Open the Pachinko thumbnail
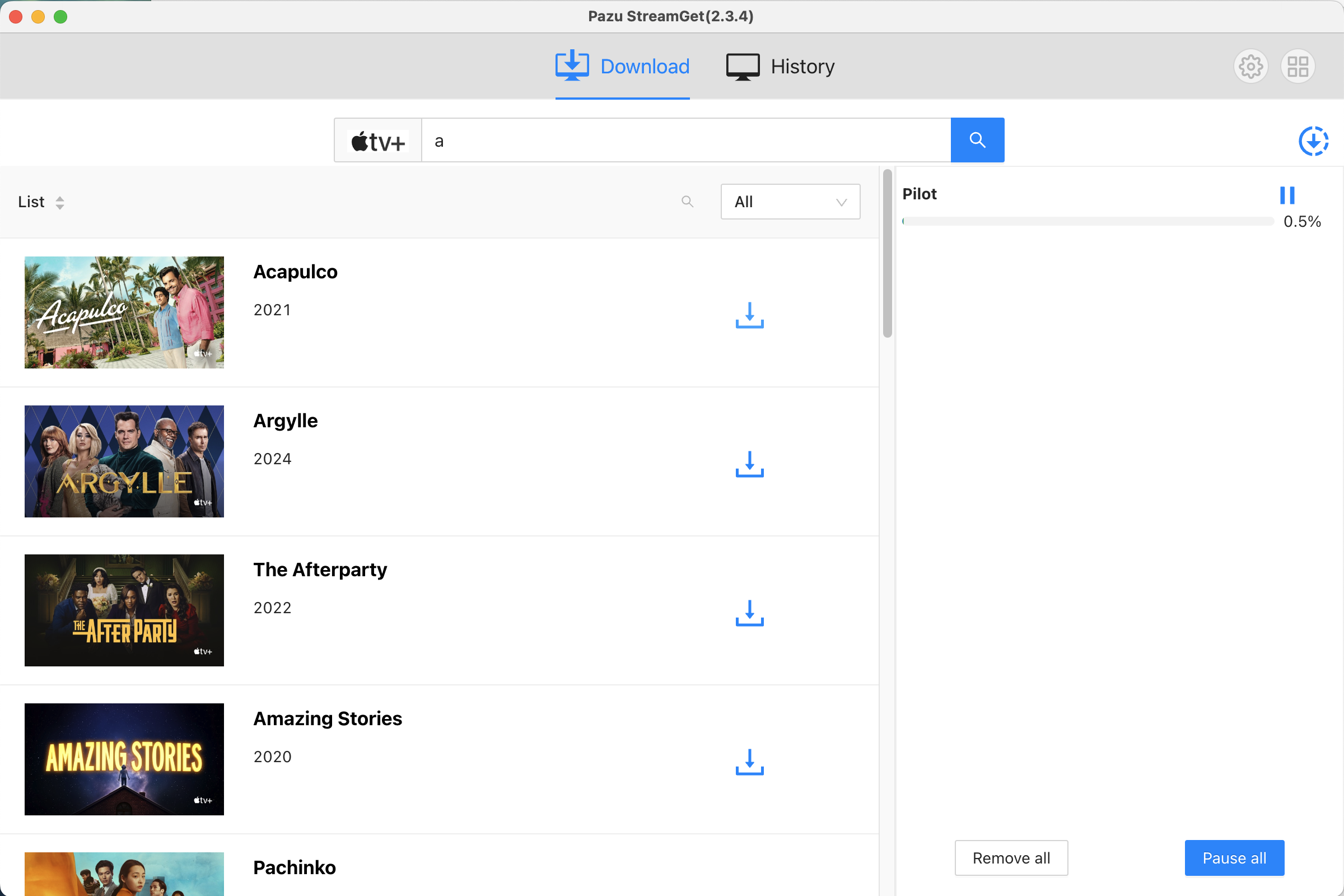 [124, 874]
